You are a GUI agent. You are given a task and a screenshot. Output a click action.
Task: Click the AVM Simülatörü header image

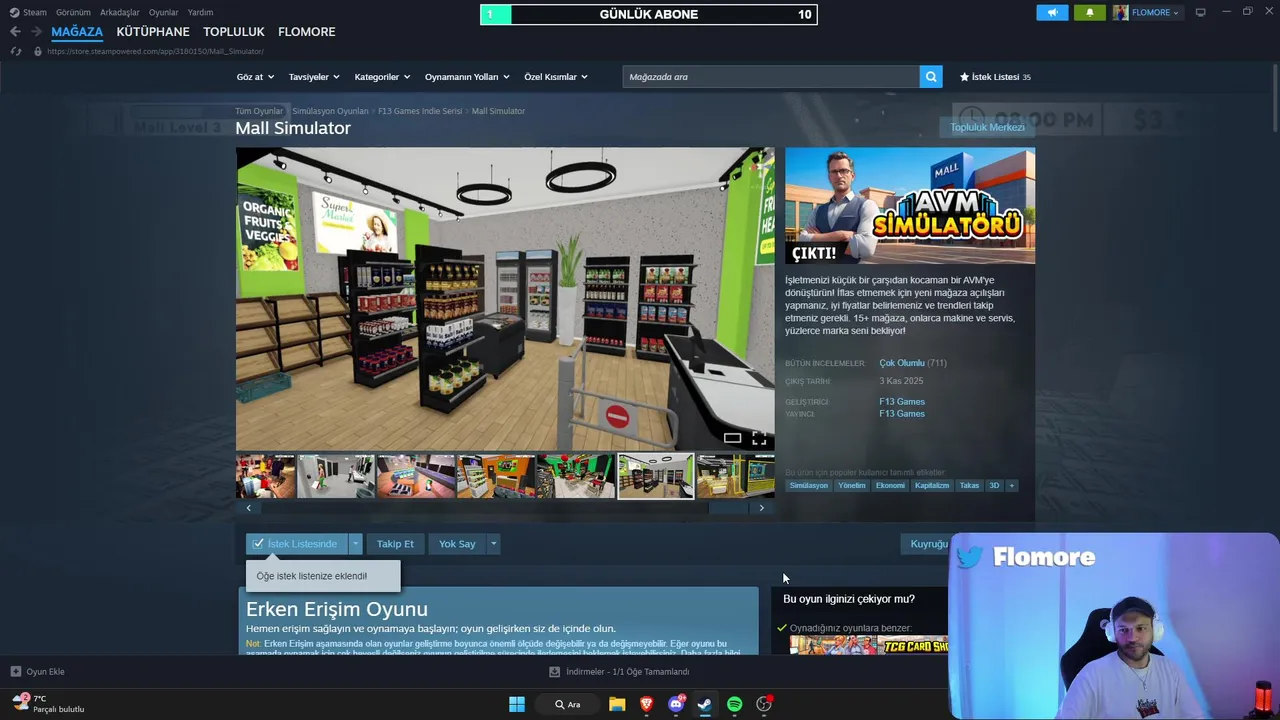point(910,206)
